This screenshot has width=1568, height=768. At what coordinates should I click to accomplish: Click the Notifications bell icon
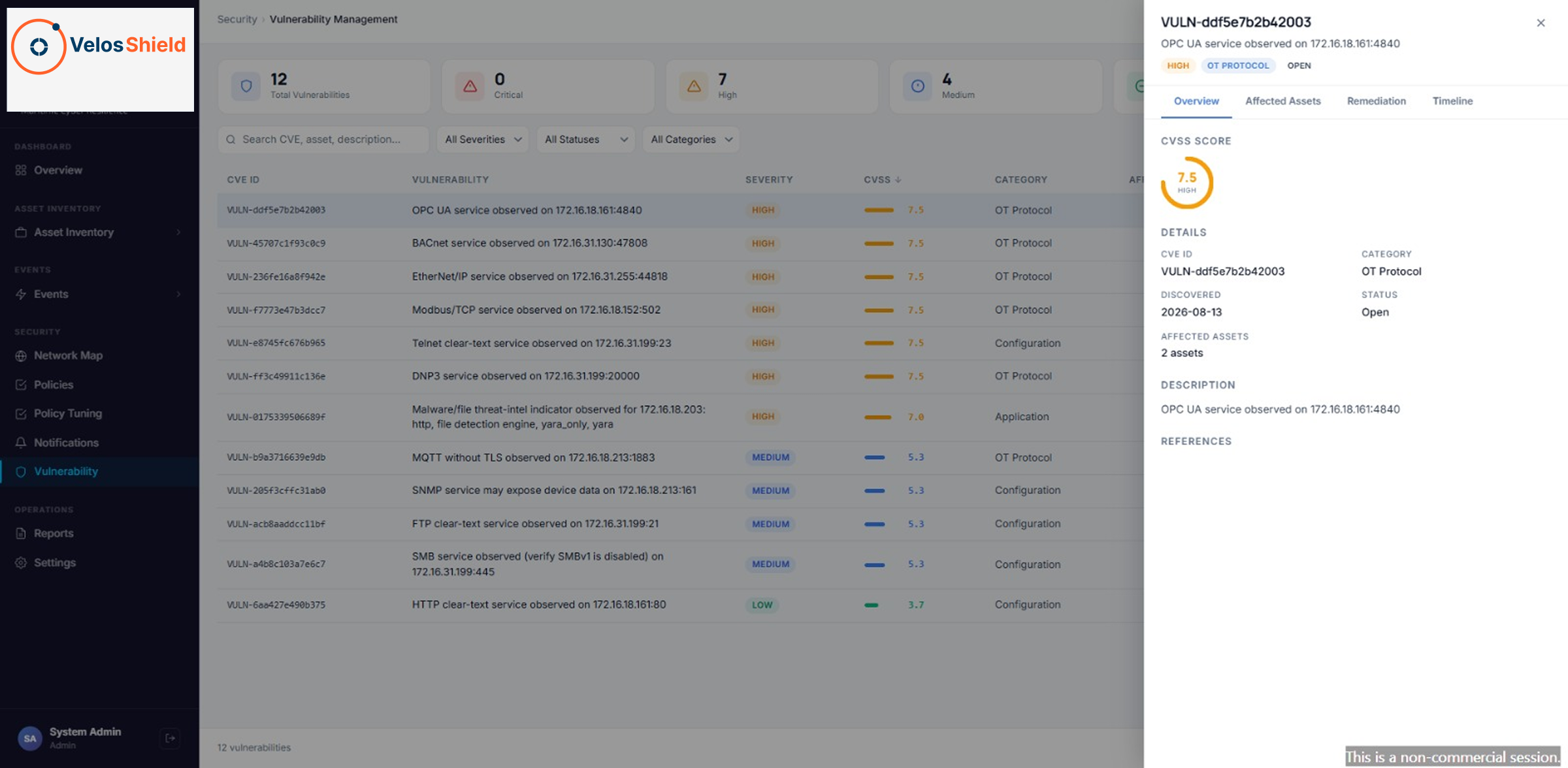(21, 443)
